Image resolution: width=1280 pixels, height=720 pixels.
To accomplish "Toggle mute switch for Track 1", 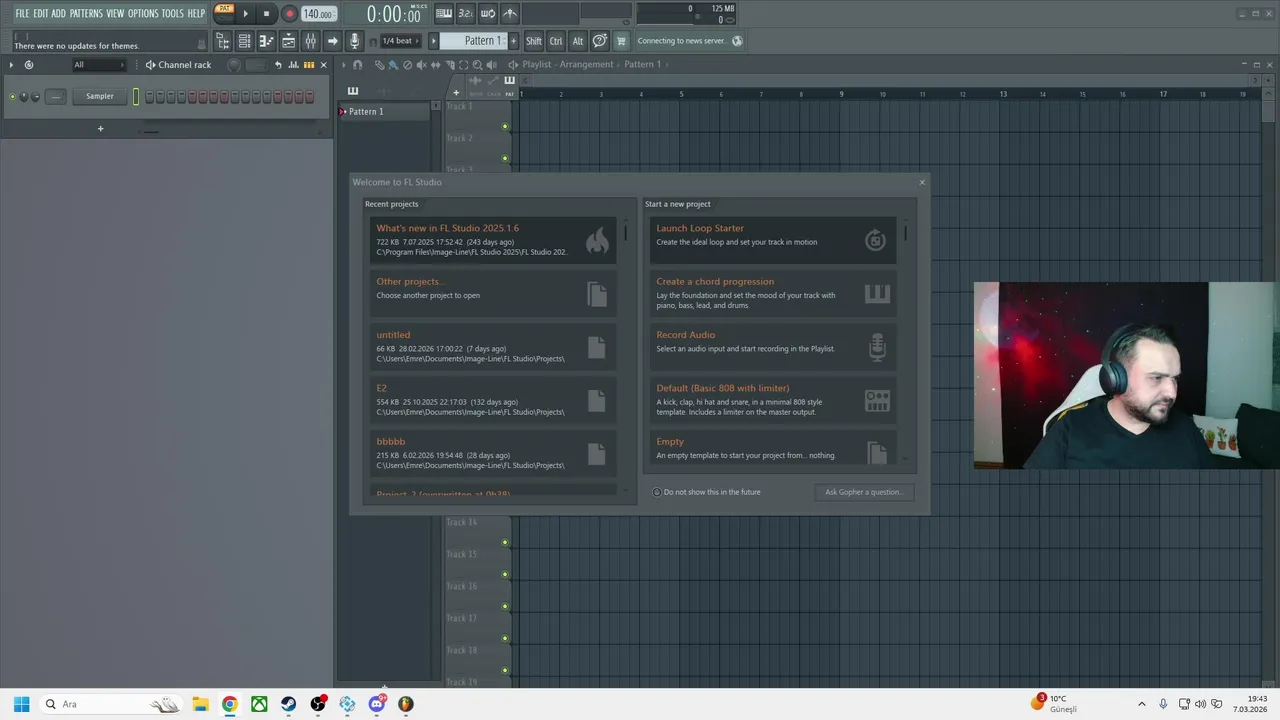I will click(505, 126).
